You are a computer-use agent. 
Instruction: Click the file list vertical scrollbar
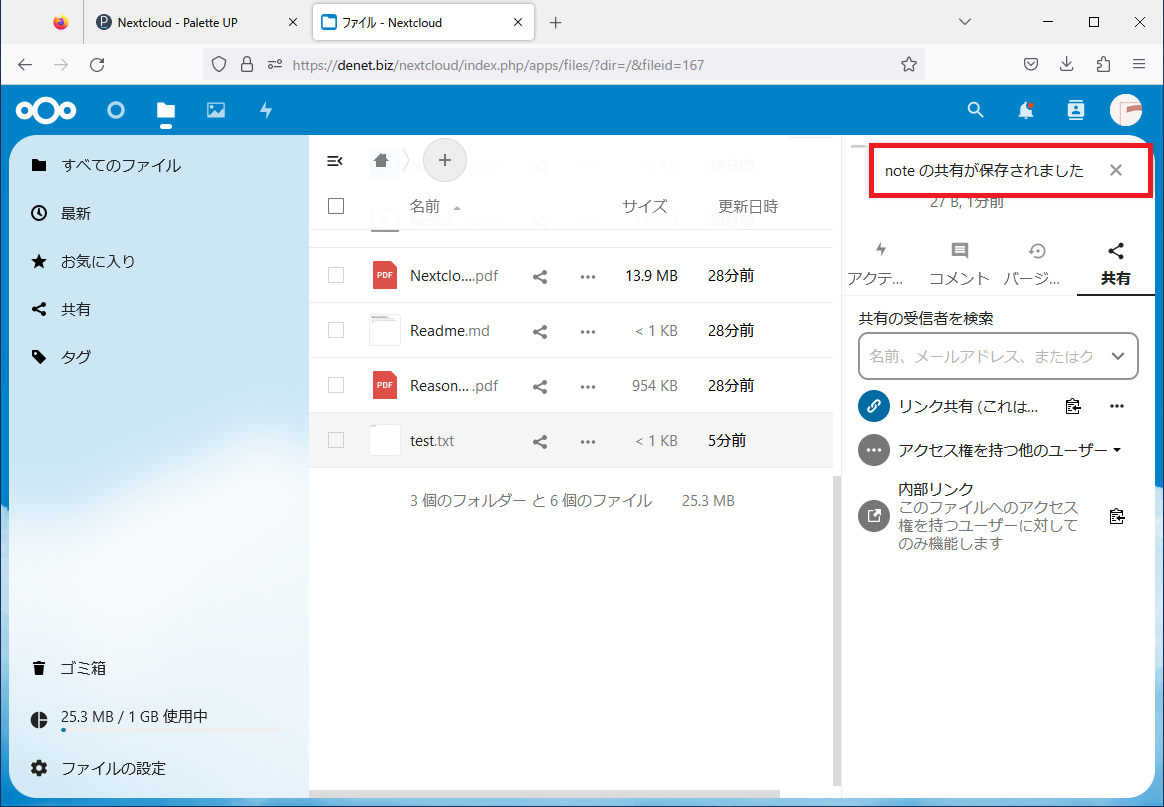(837, 630)
